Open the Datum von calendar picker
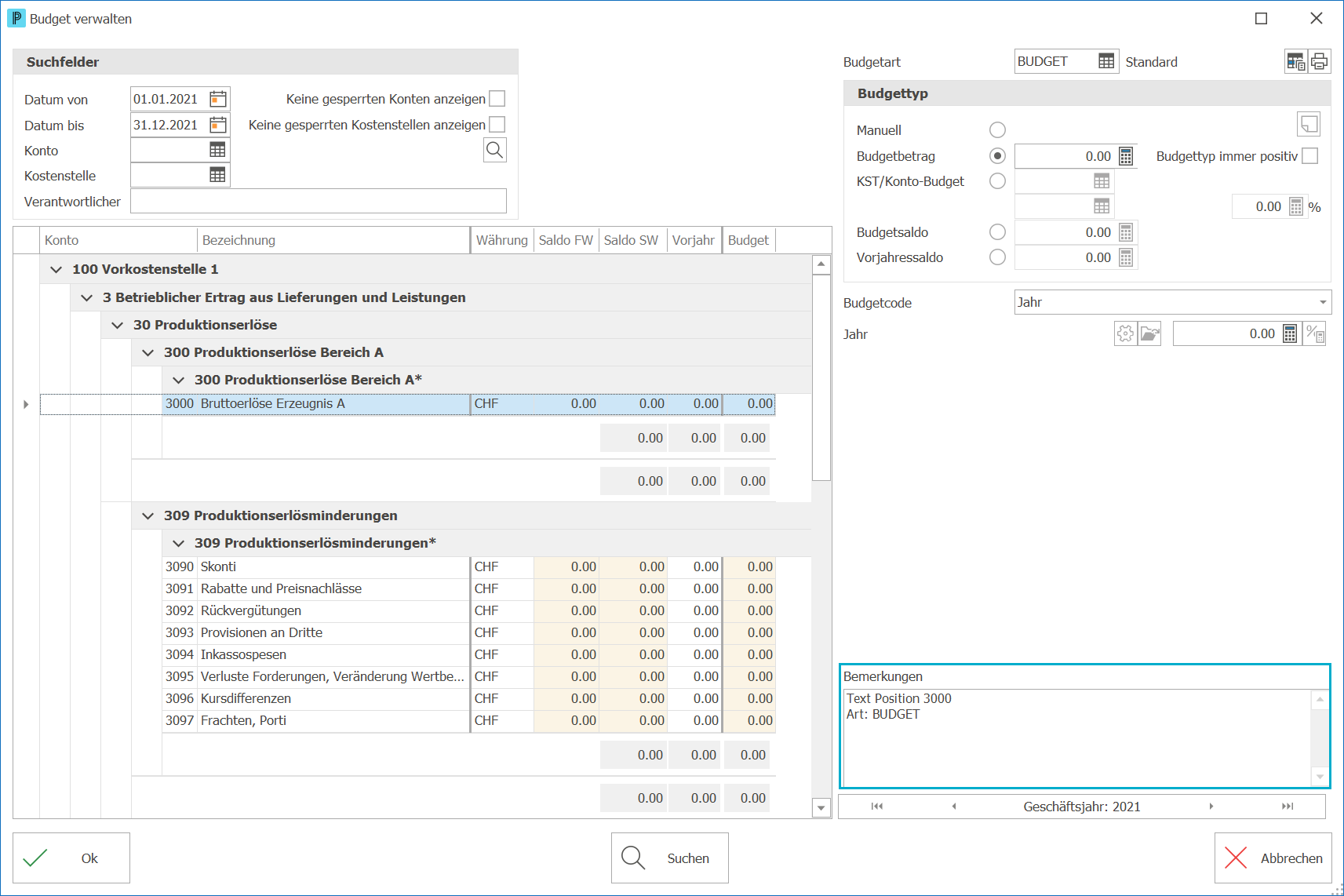 (x=218, y=99)
